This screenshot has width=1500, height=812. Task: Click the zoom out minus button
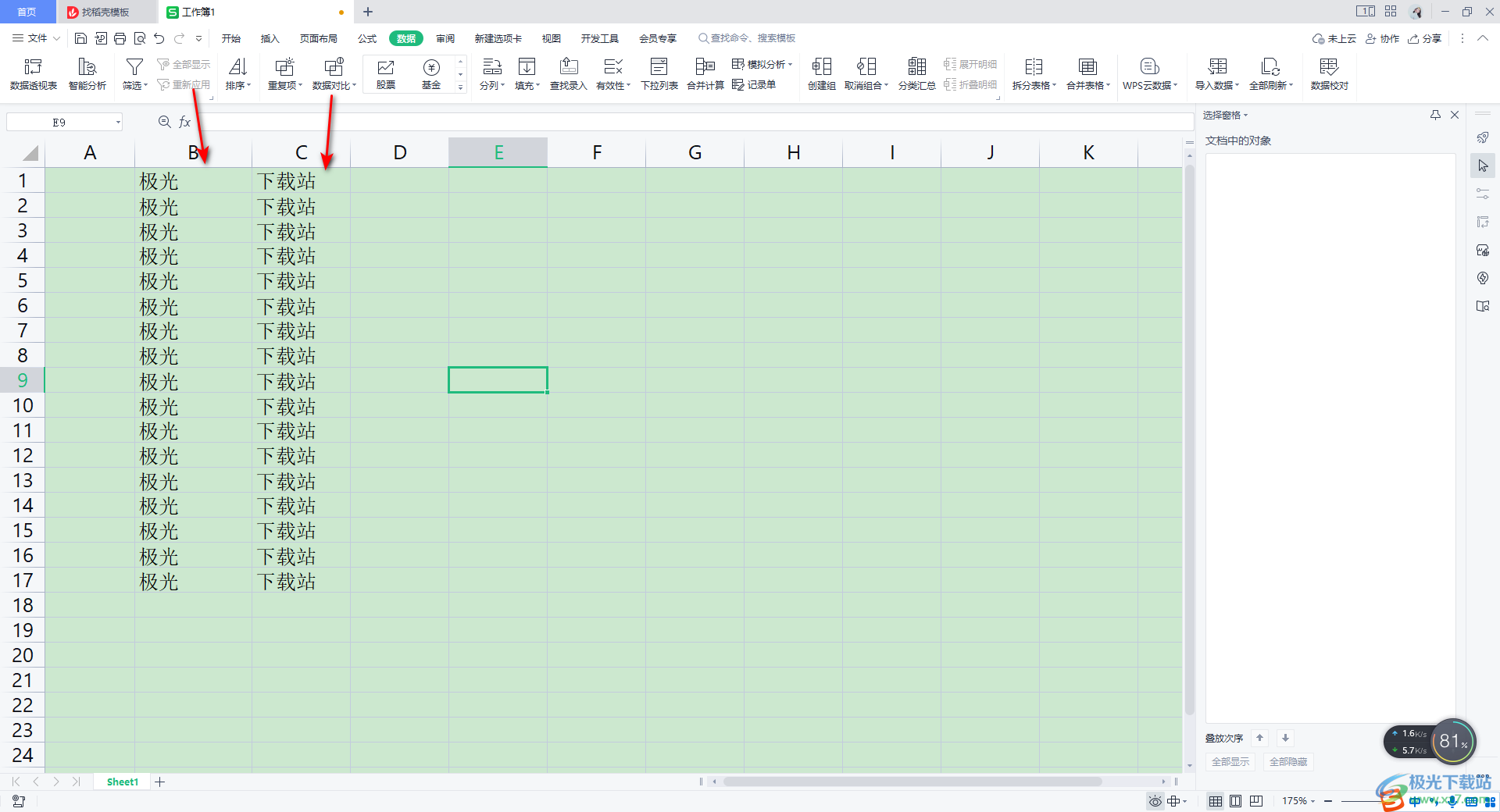[1328, 801]
